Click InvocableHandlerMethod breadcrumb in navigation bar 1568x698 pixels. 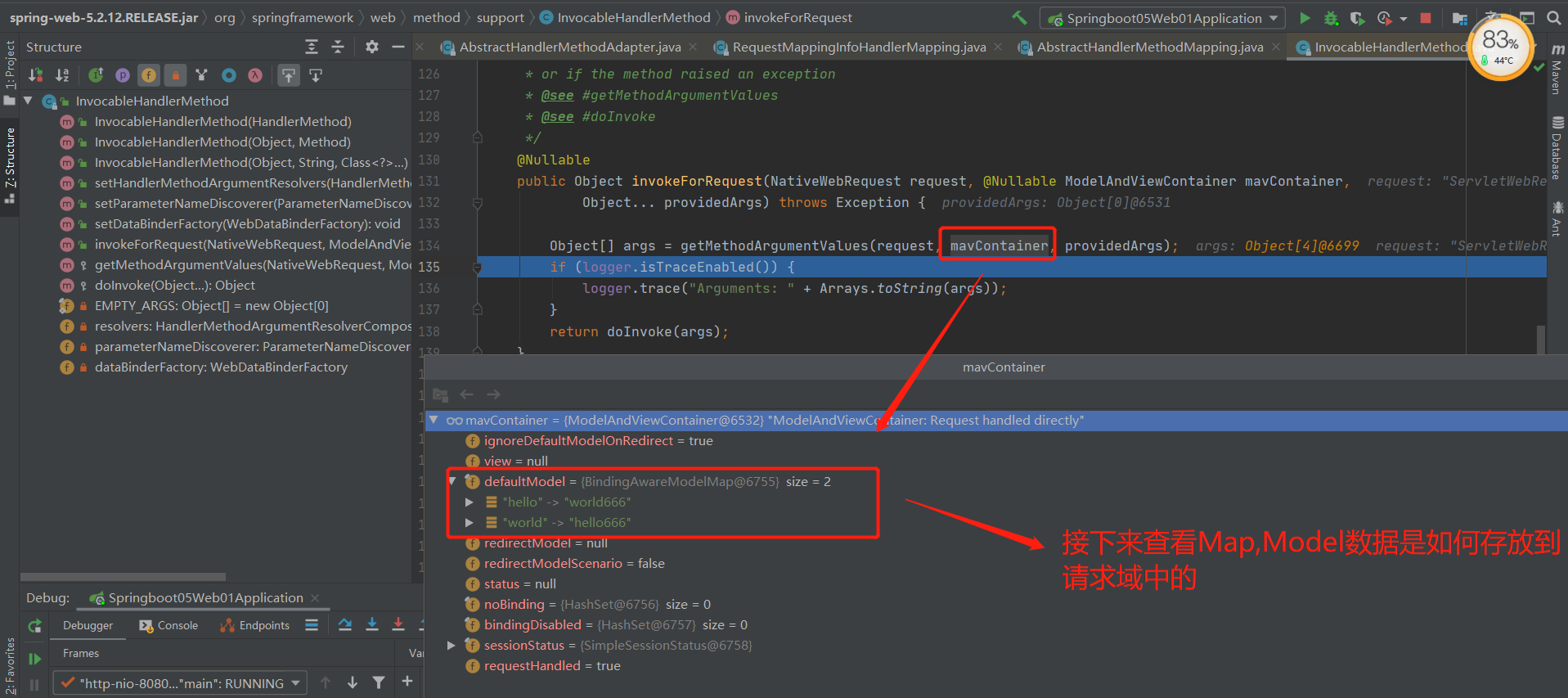626,17
